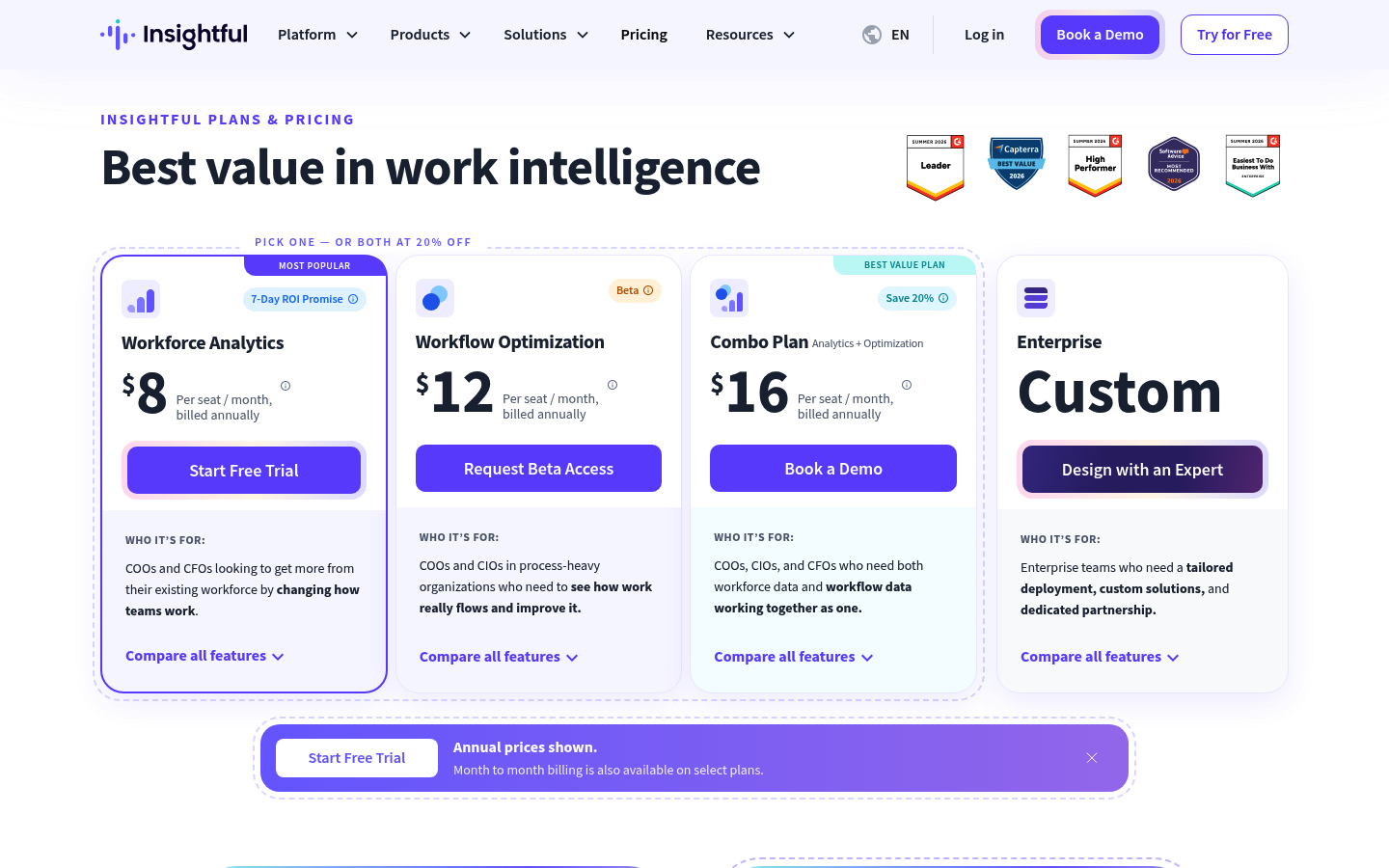Expand Compare all features under Workflow Optimization
The height and width of the screenshot is (868, 1389).
click(499, 657)
